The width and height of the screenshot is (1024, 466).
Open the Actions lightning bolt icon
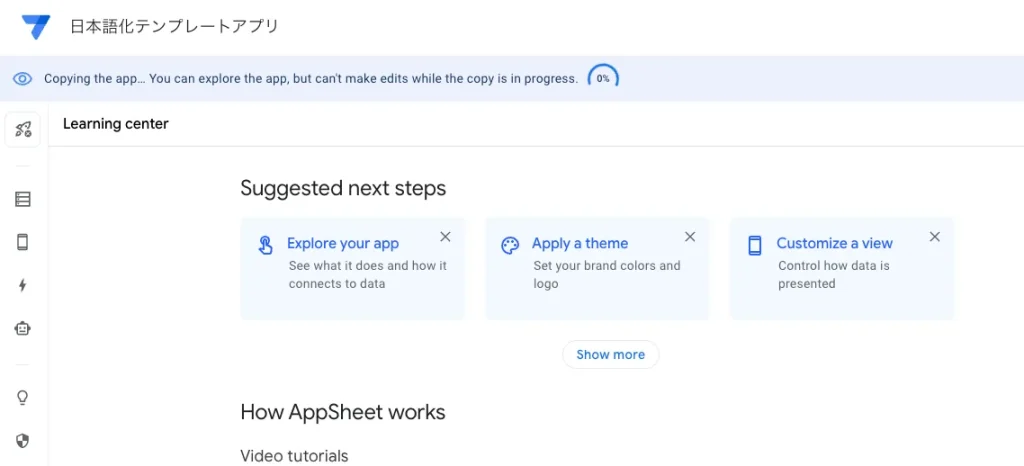[x=23, y=285]
